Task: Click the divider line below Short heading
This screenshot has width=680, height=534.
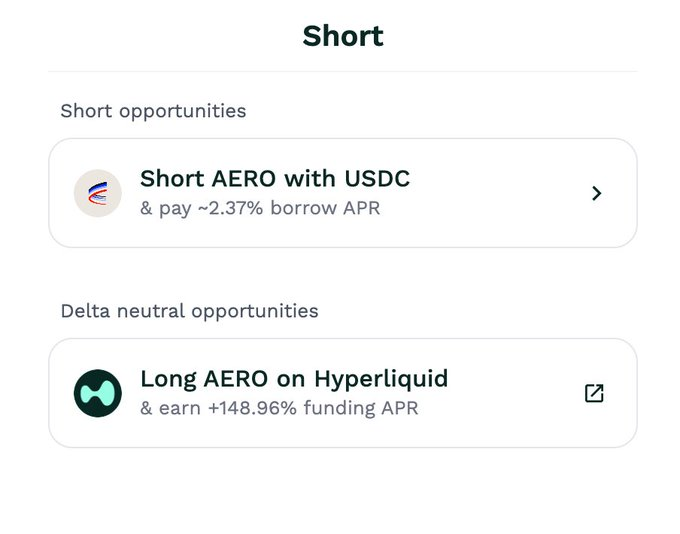Action: tap(343, 71)
